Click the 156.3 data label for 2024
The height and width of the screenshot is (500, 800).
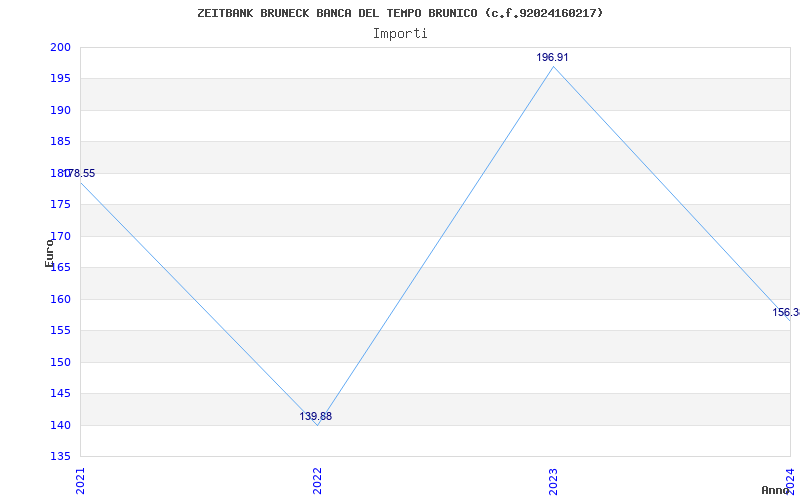(786, 312)
